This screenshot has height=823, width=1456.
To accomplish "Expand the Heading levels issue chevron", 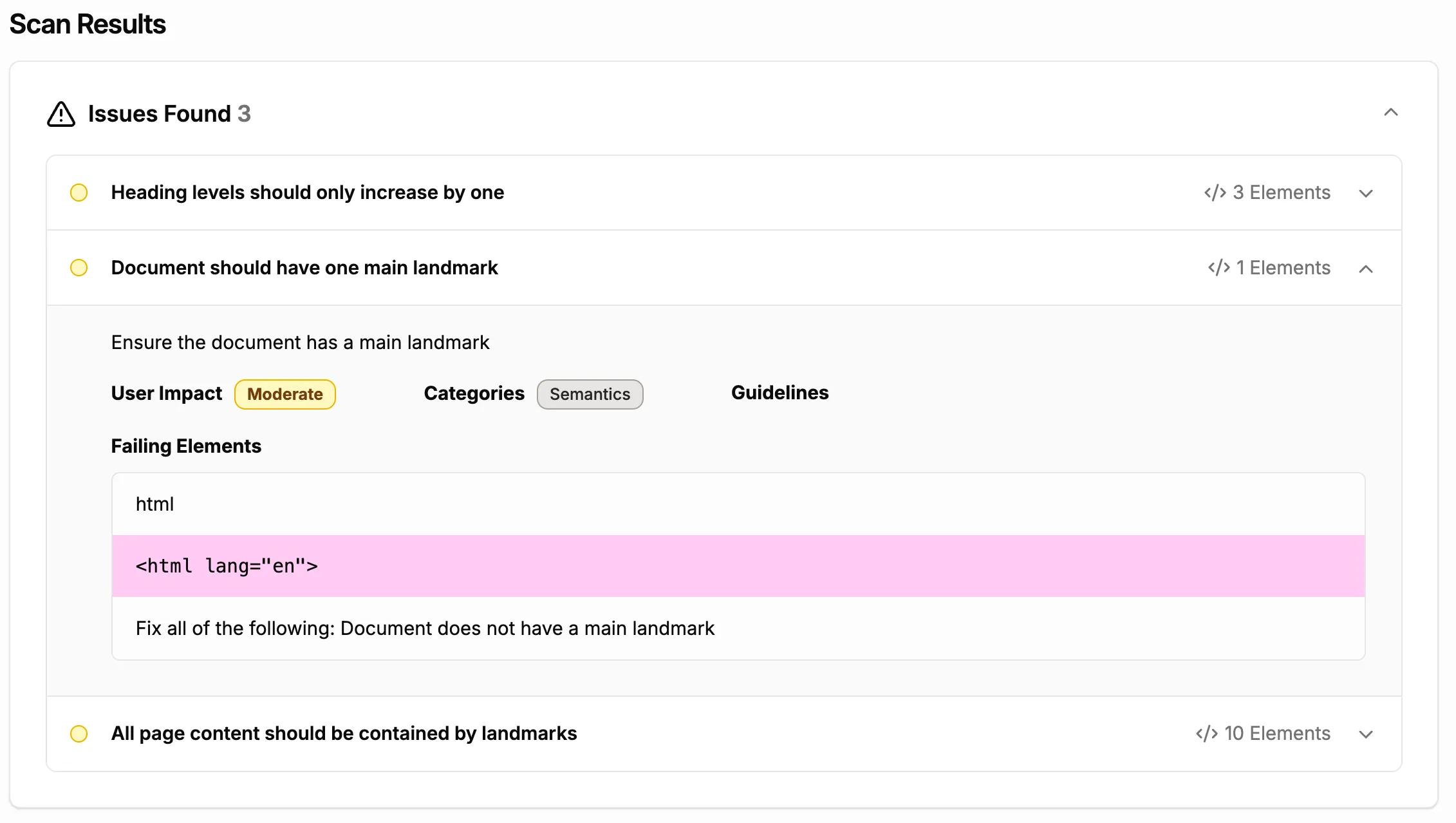I will 1365,193.
